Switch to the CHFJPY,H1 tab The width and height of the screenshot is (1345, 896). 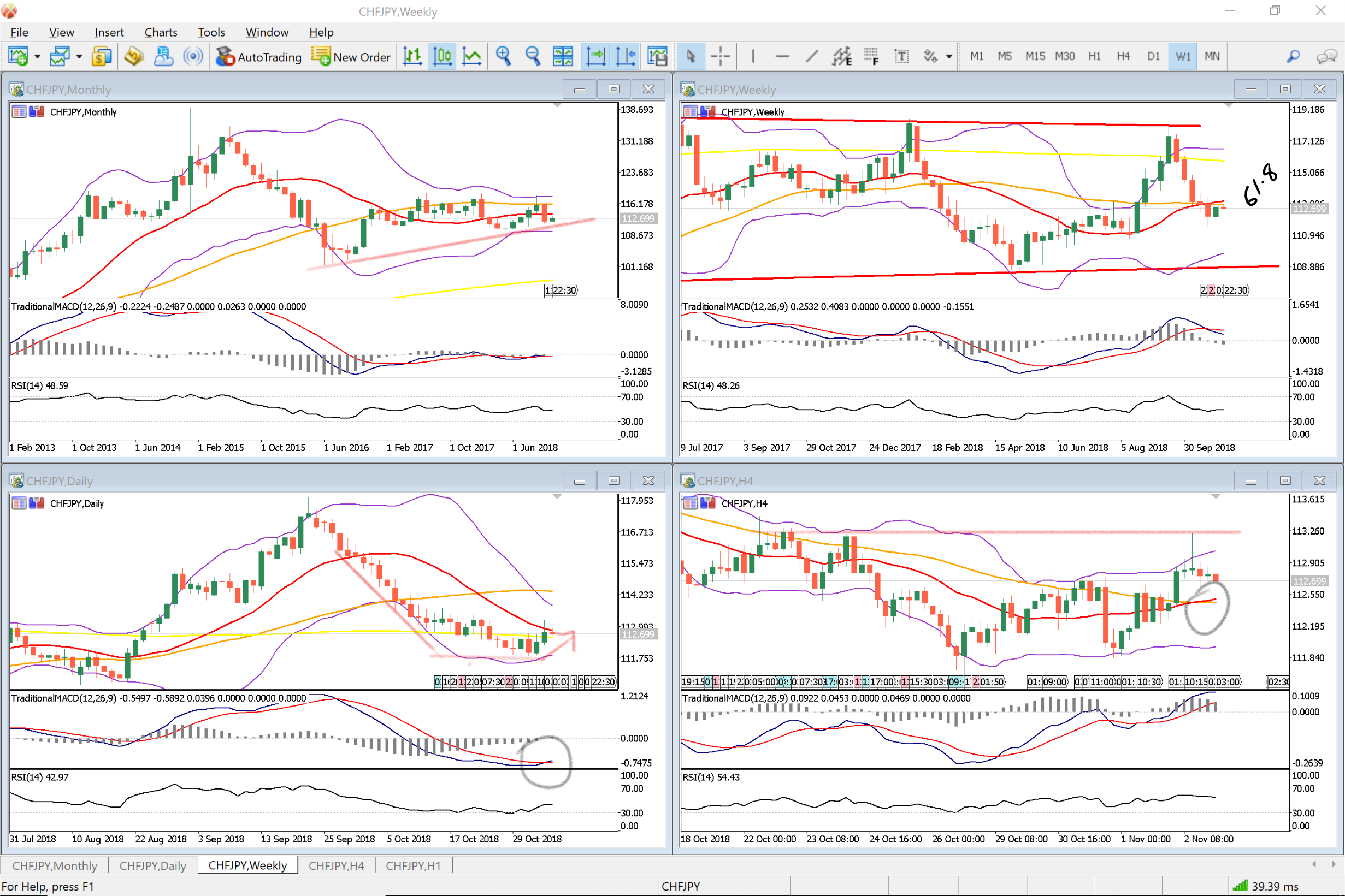point(412,865)
